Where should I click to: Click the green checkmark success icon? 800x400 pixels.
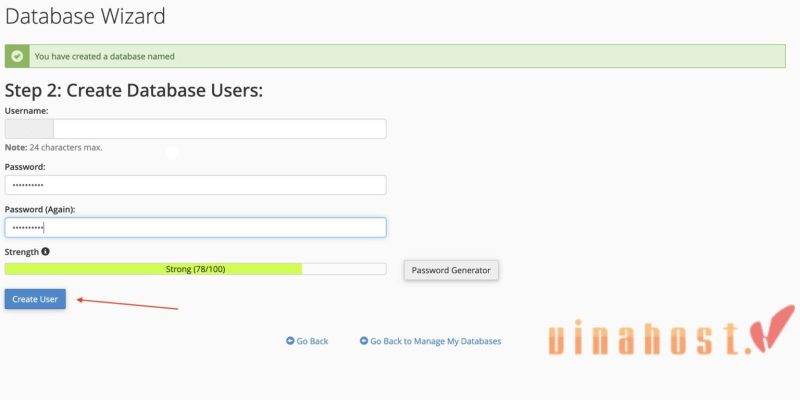17,56
